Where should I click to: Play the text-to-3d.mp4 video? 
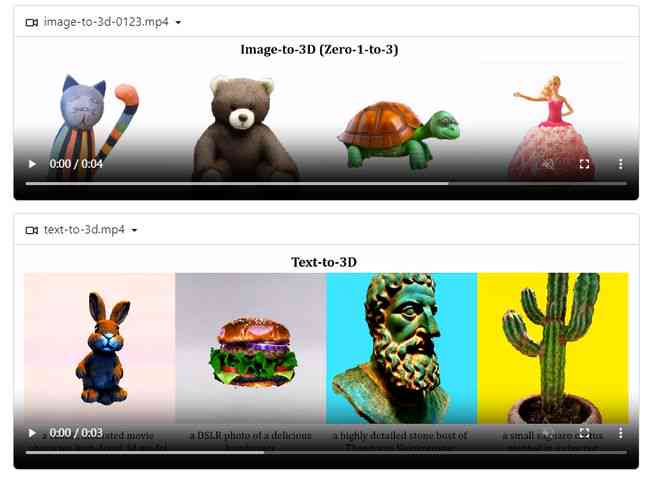click(32, 433)
